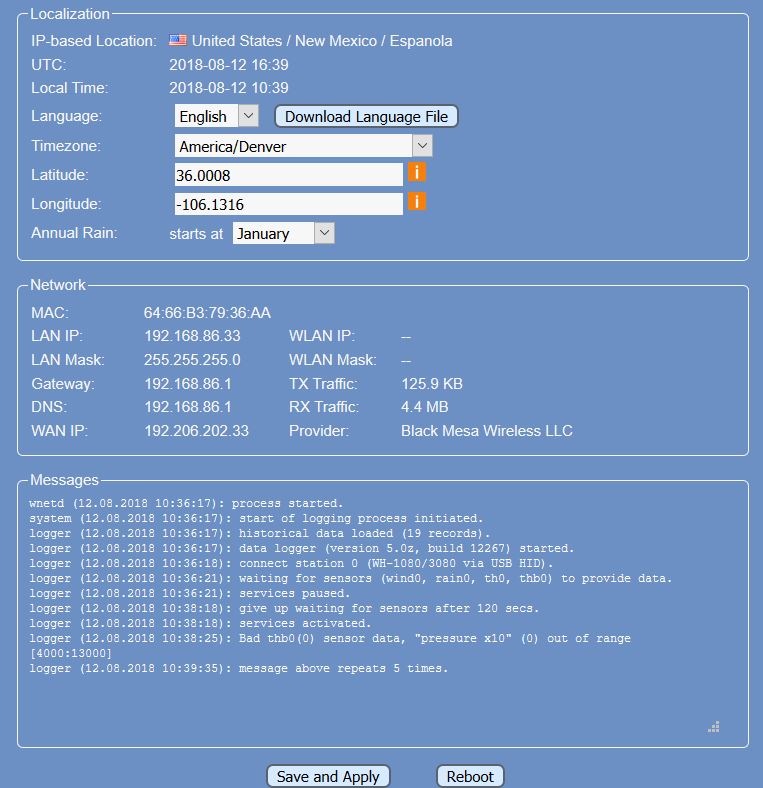Click the provider name Black Mesa Wireless LLC
763x788 pixels.
coord(486,431)
